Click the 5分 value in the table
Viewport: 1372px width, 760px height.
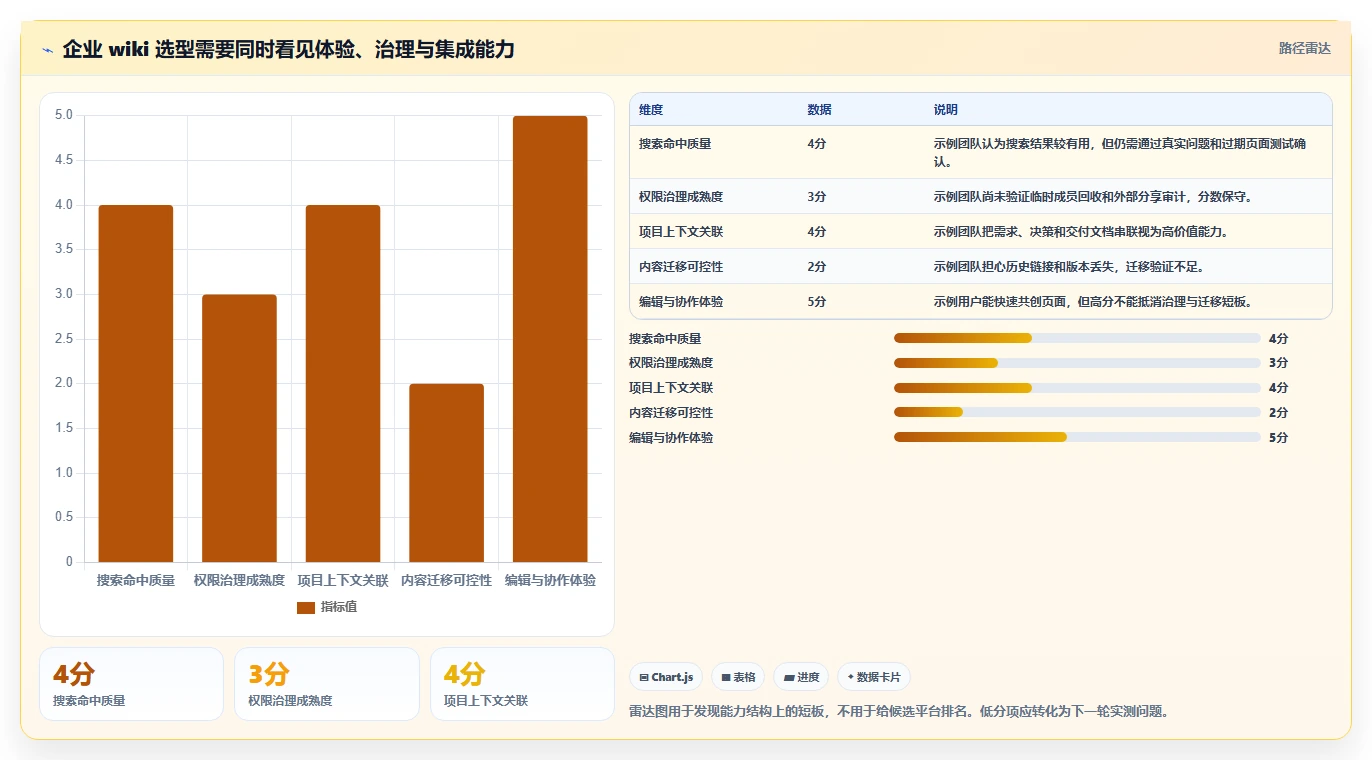(x=817, y=302)
